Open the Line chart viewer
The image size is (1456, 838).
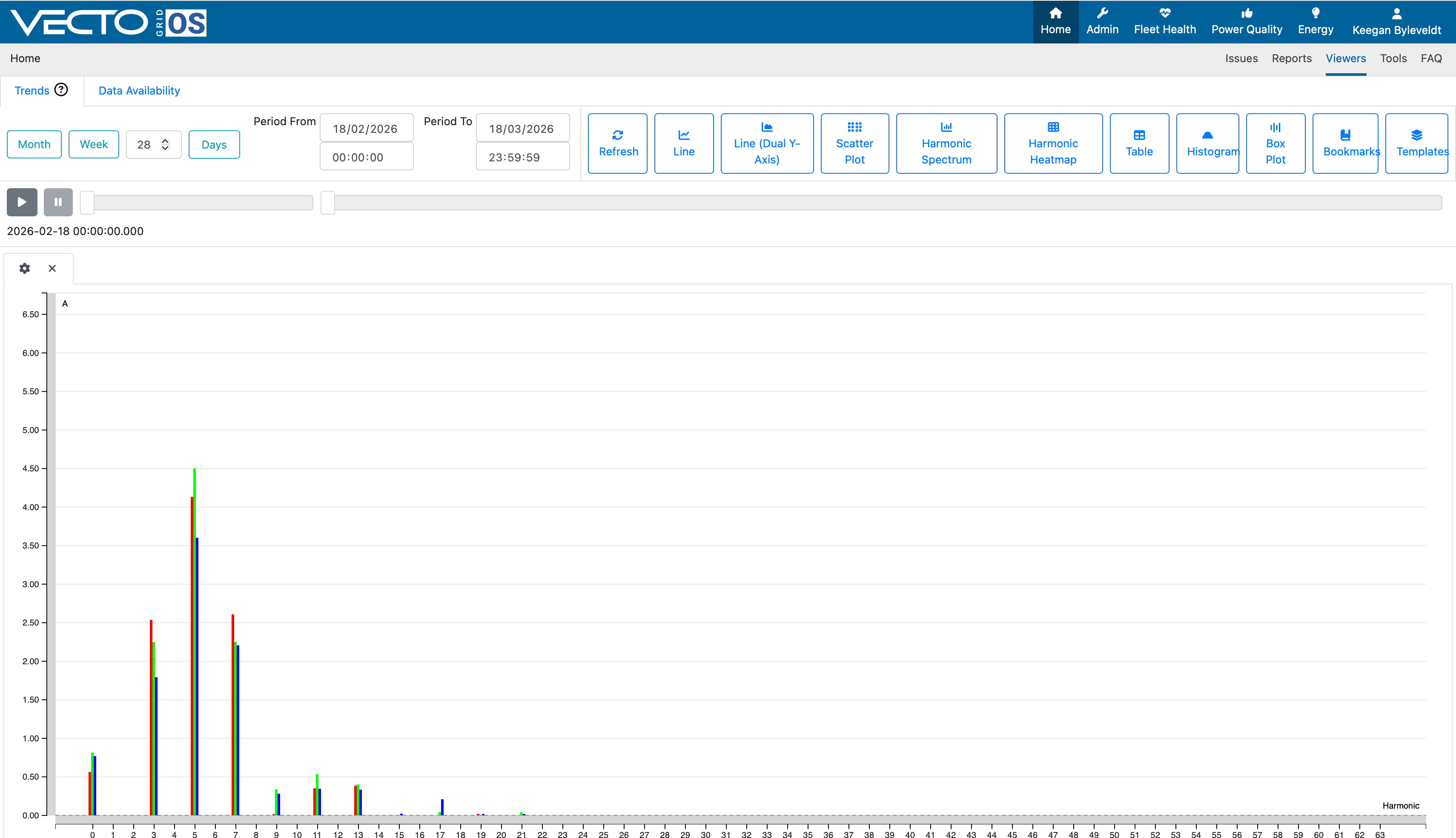(x=683, y=143)
